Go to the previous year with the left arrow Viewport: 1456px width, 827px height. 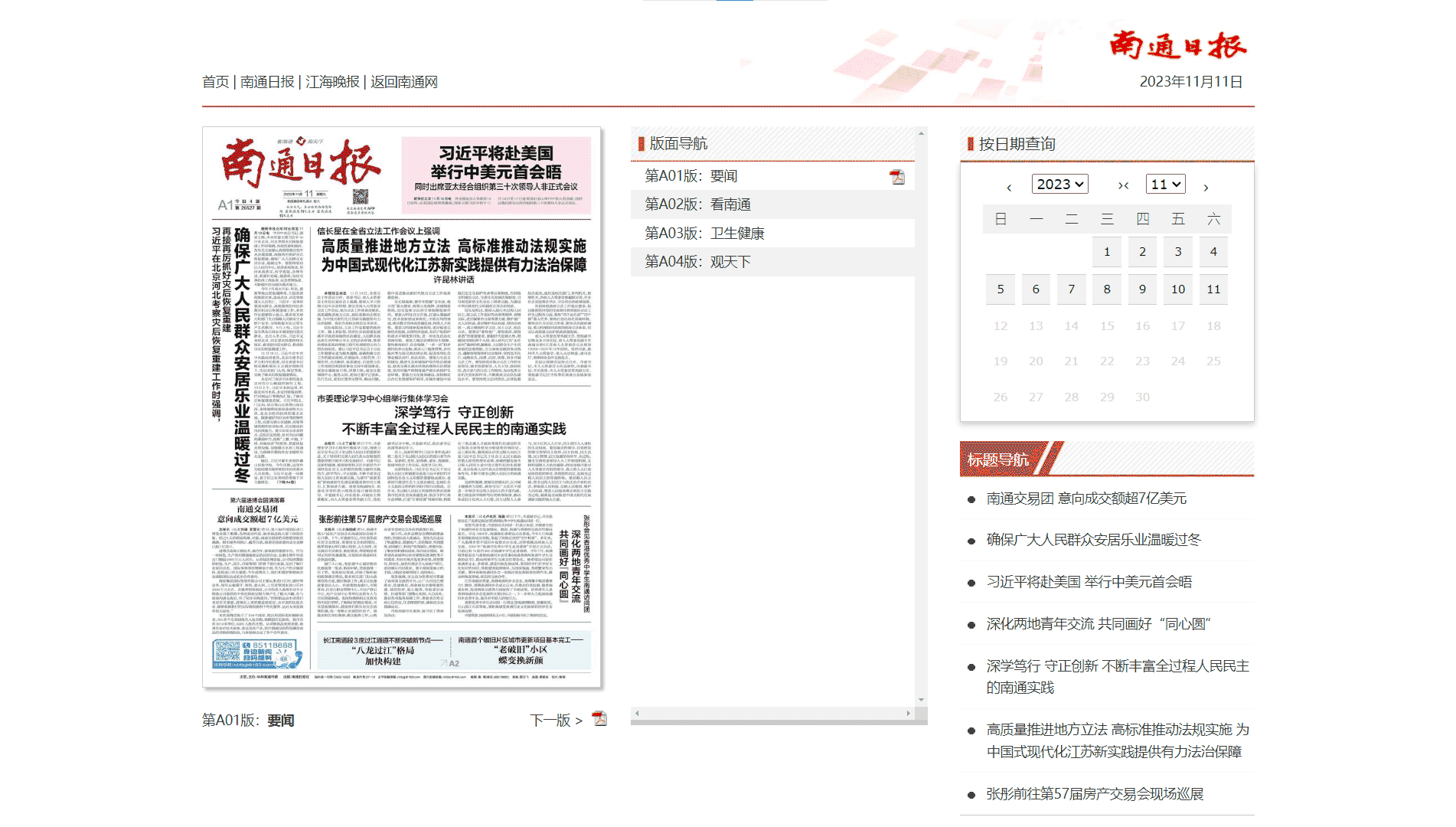point(1009,187)
